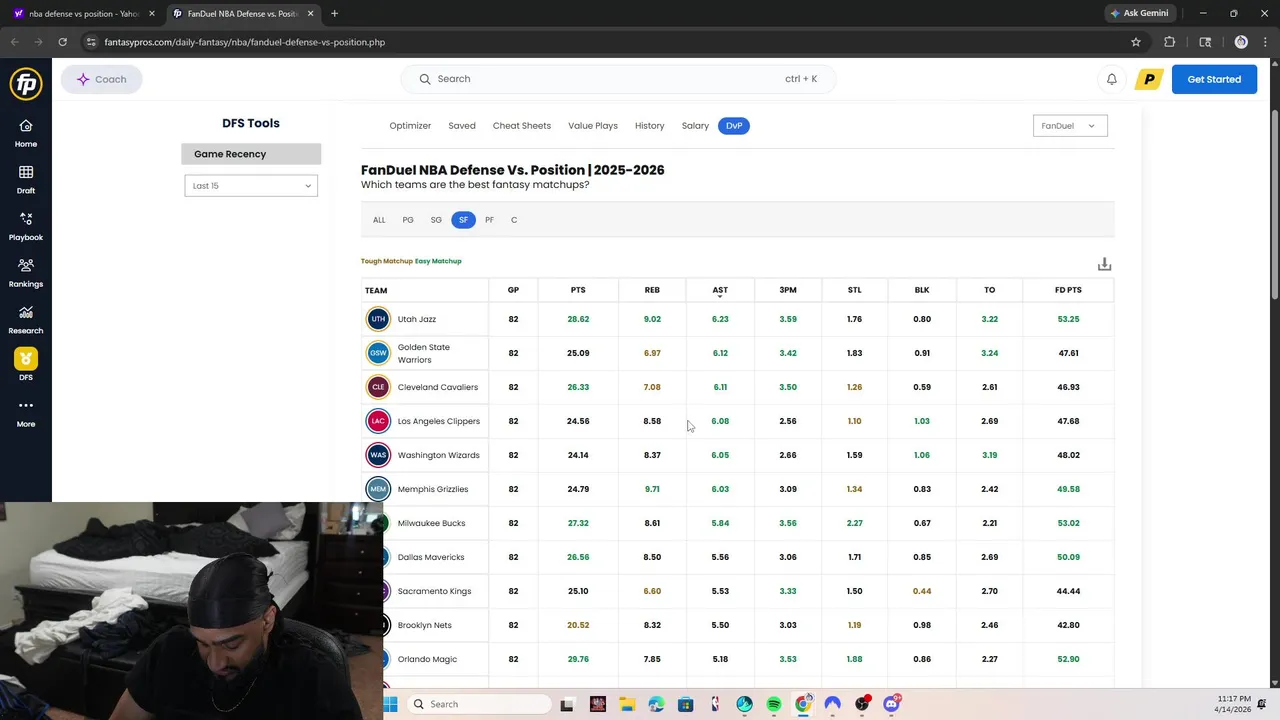Screen dimensions: 1280x720
Task: Click Ask Gemini in browser title bar
Action: pyautogui.click(x=1138, y=13)
